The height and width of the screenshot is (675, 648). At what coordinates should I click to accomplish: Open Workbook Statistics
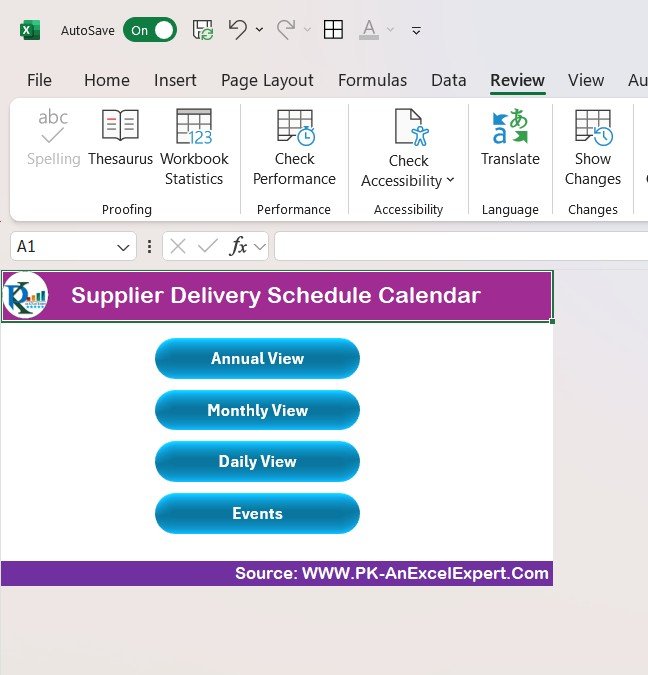194,148
